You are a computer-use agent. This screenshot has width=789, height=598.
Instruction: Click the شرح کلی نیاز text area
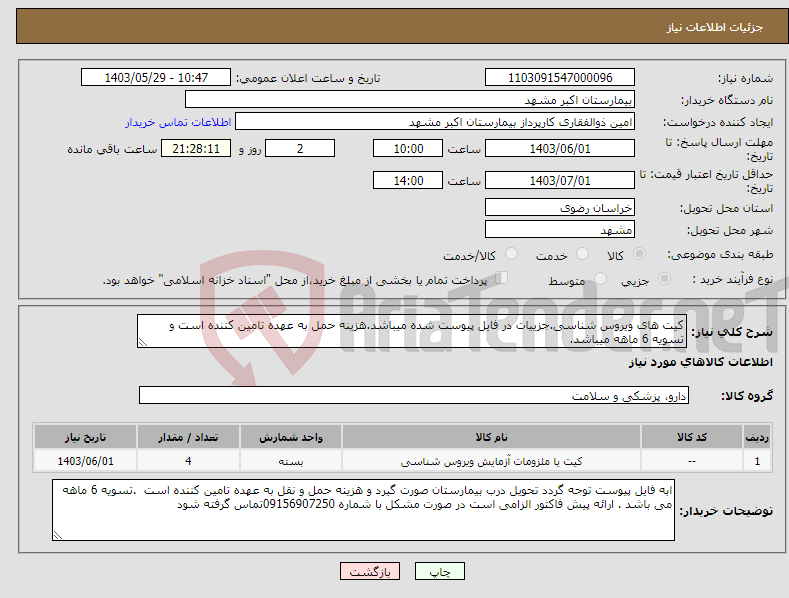tap(412, 331)
